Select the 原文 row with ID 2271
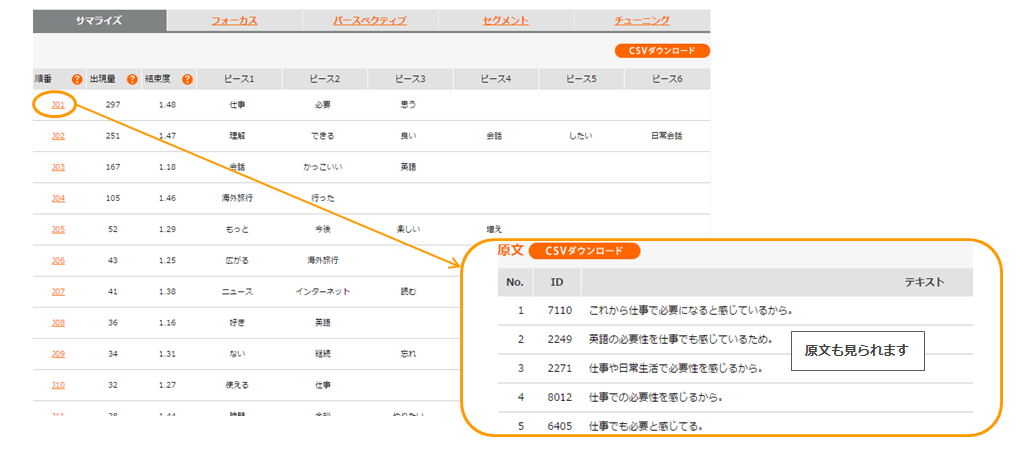Screen dimensions: 1027x451 point(735,369)
